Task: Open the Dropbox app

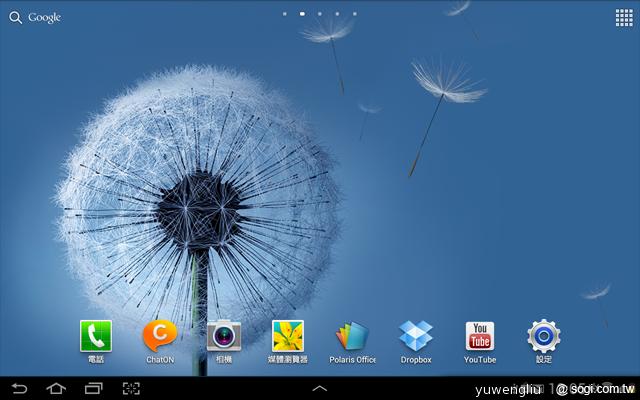Action: tap(416, 337)
